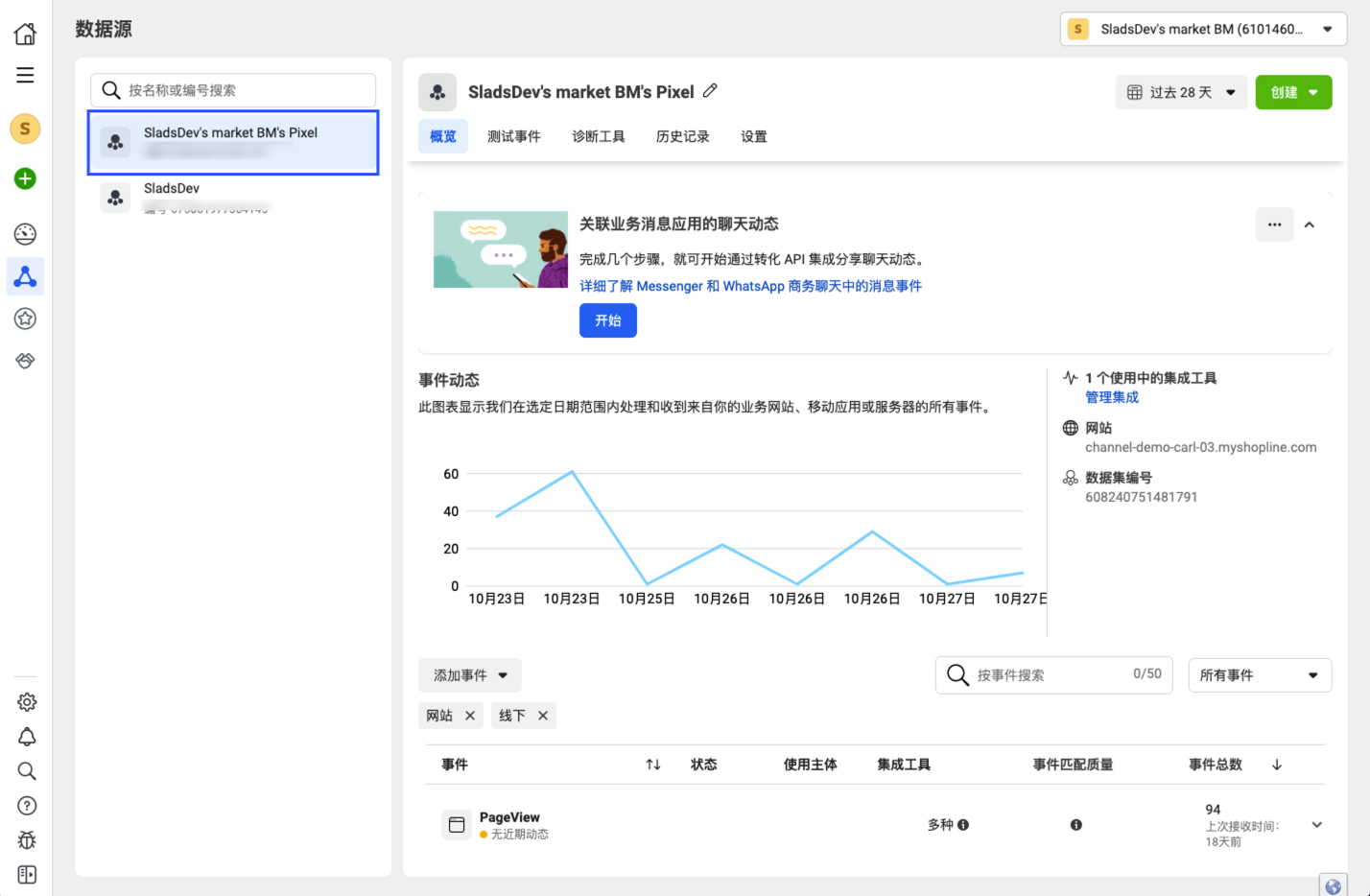Open the settings gear icon
The image size is (1370, 896).
tap(27, 702)
